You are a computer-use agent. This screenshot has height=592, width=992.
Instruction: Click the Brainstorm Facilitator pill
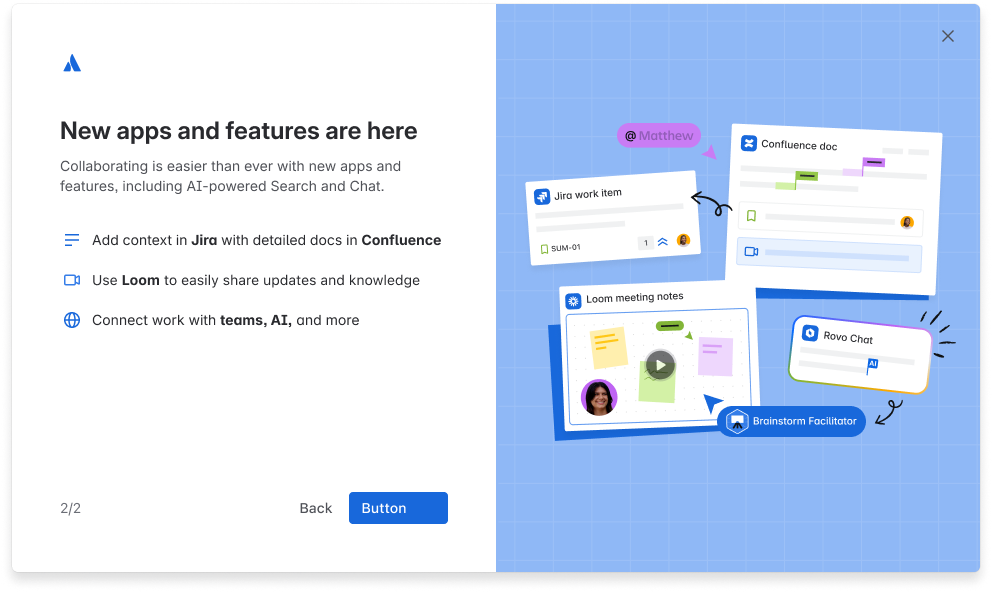point(791,421)
